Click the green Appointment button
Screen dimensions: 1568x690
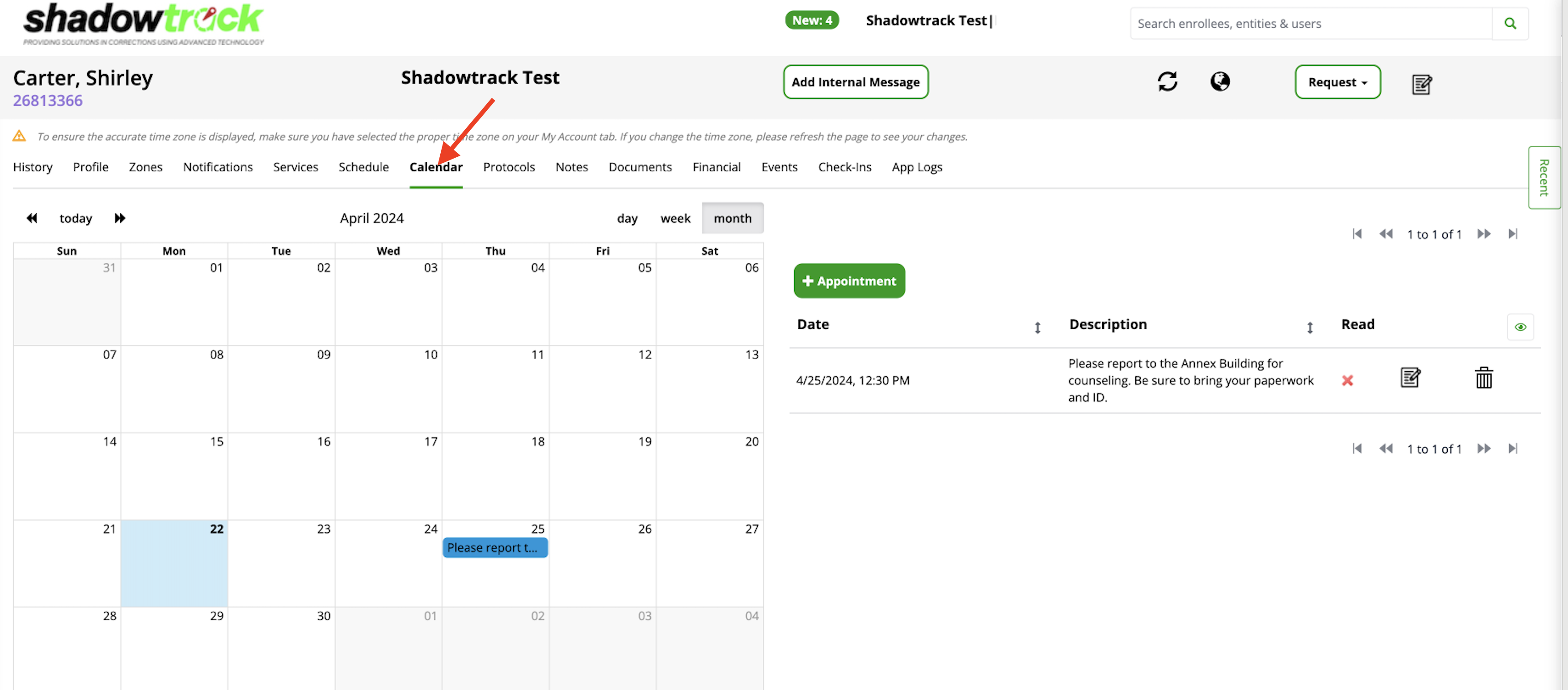848,281
